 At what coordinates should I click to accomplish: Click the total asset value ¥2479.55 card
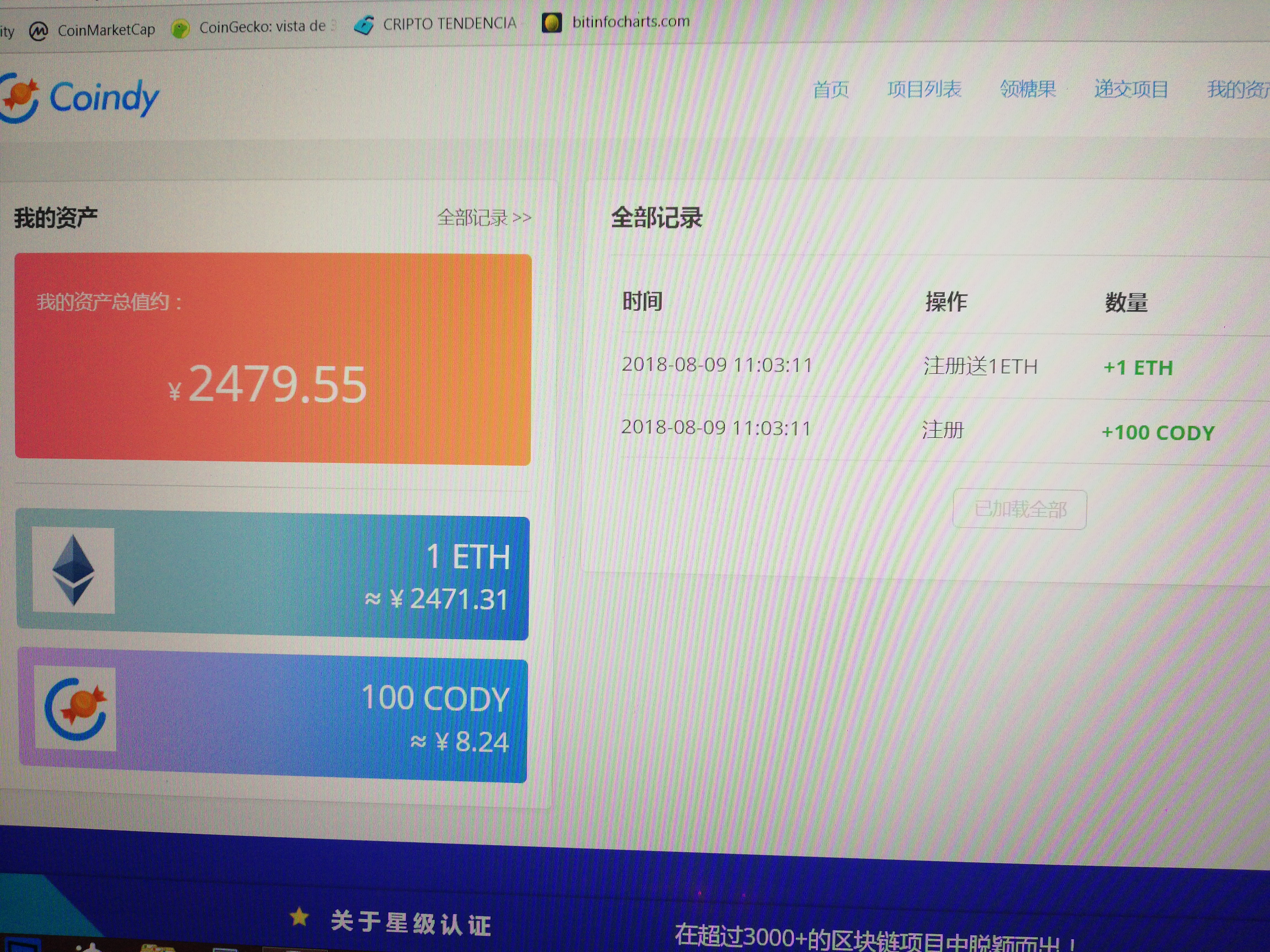(x=273, y=359)
